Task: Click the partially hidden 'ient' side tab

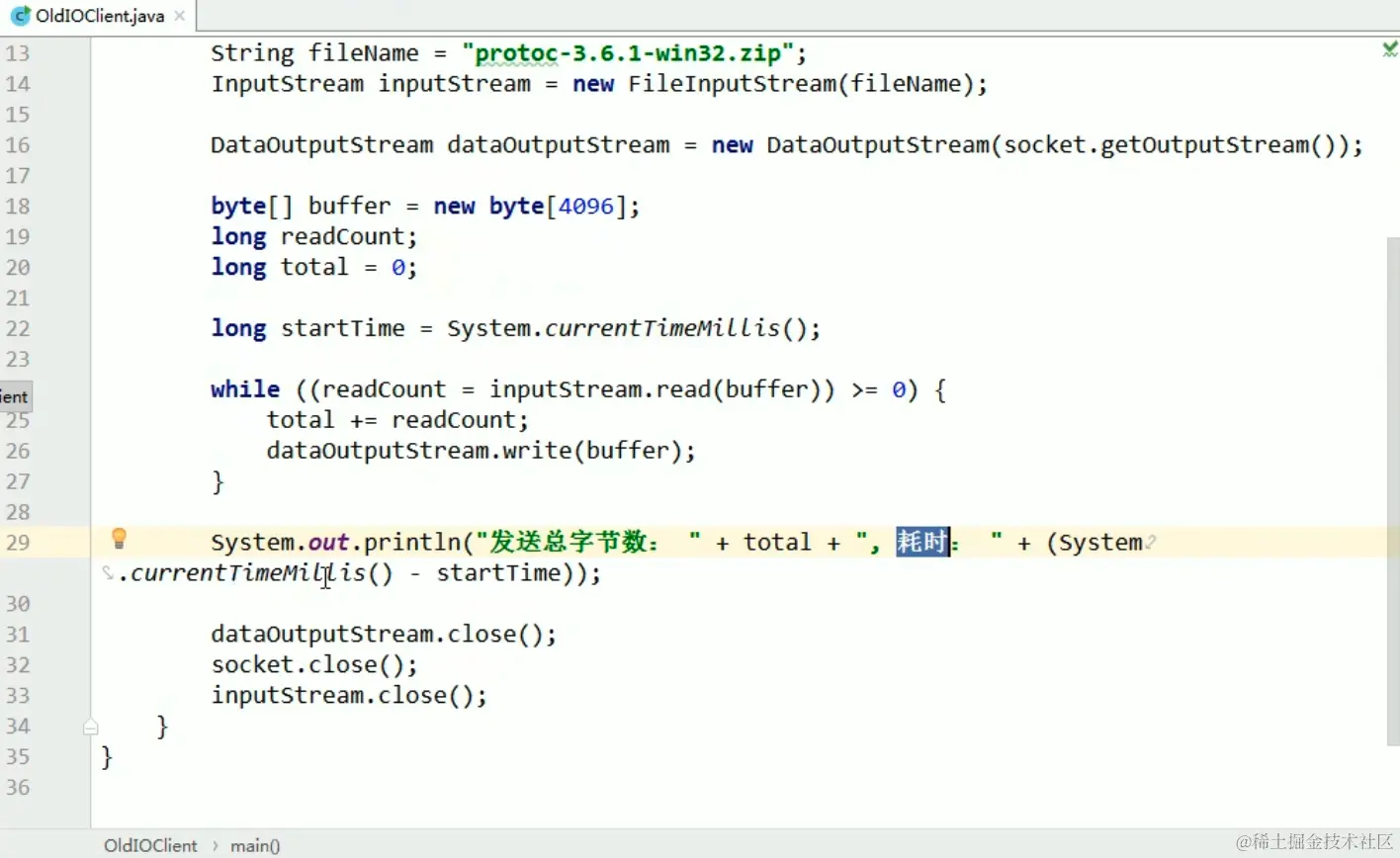Action: point(15,396)
